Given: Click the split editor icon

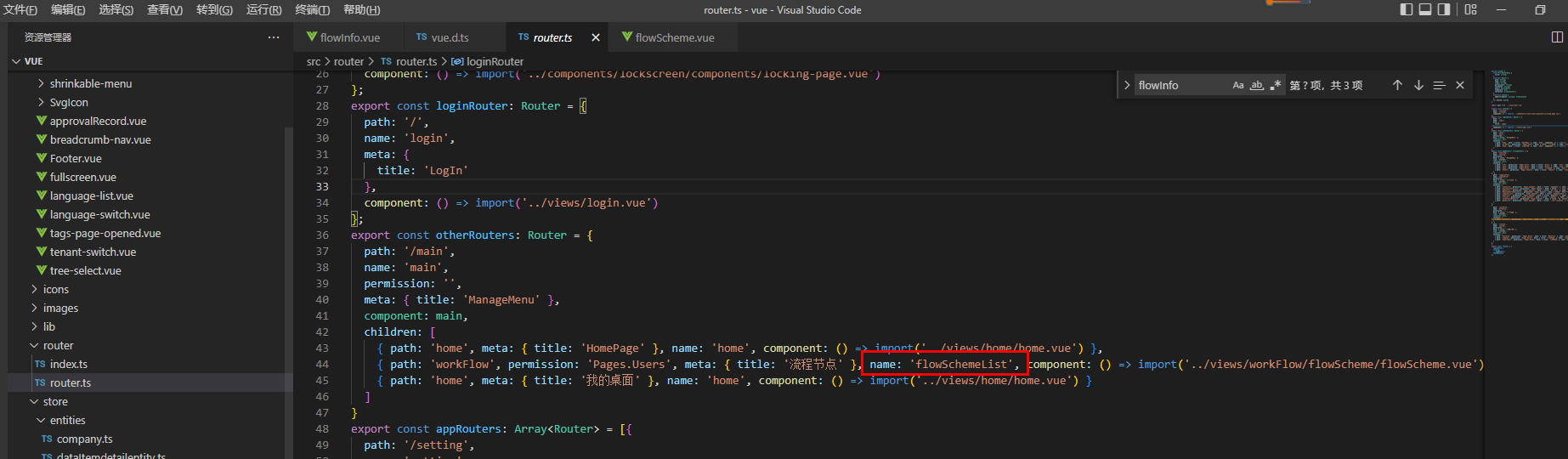Looking at the screenshot, I should coord(1557,37).
